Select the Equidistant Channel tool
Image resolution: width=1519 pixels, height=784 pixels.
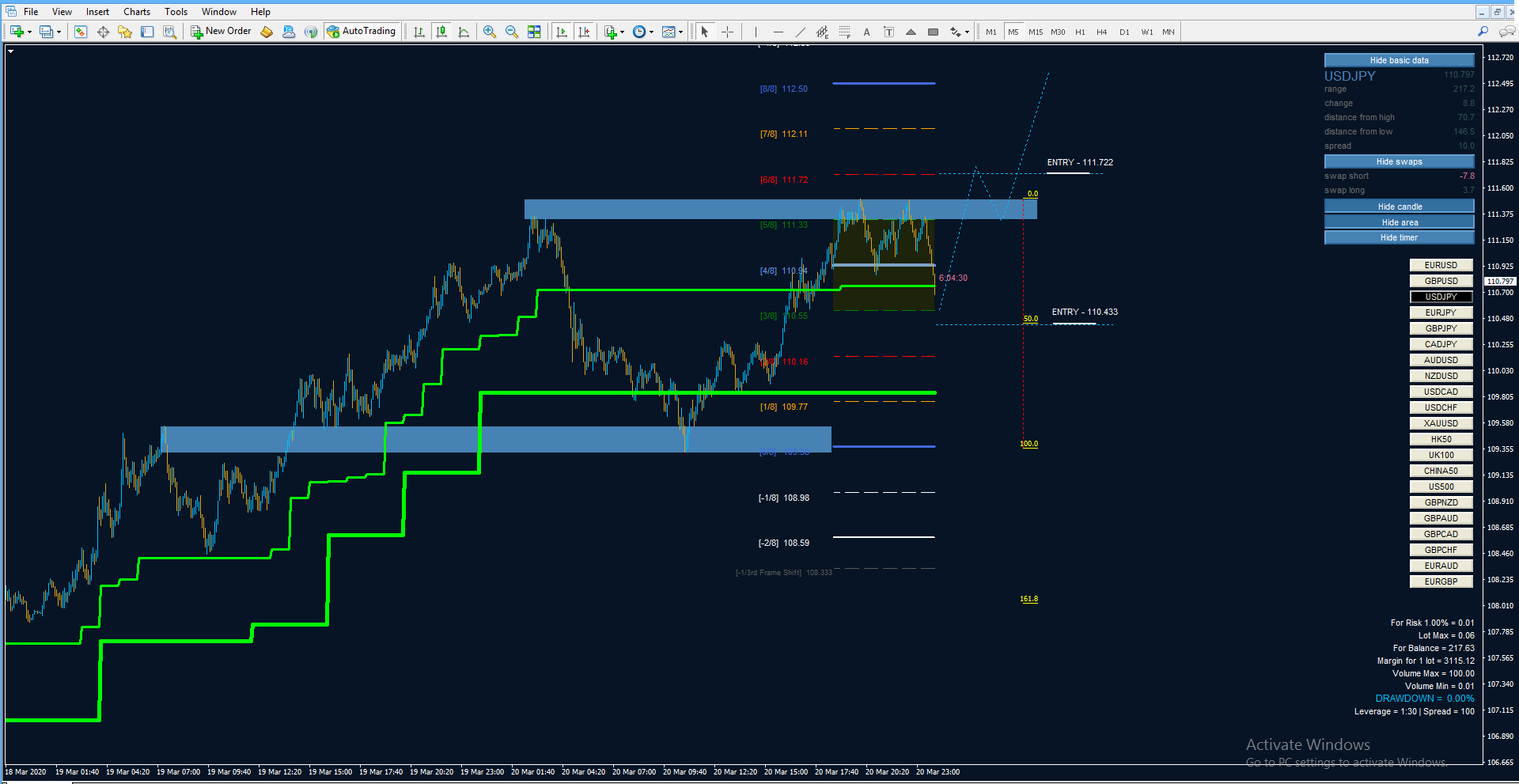click(x=822, y=32)
